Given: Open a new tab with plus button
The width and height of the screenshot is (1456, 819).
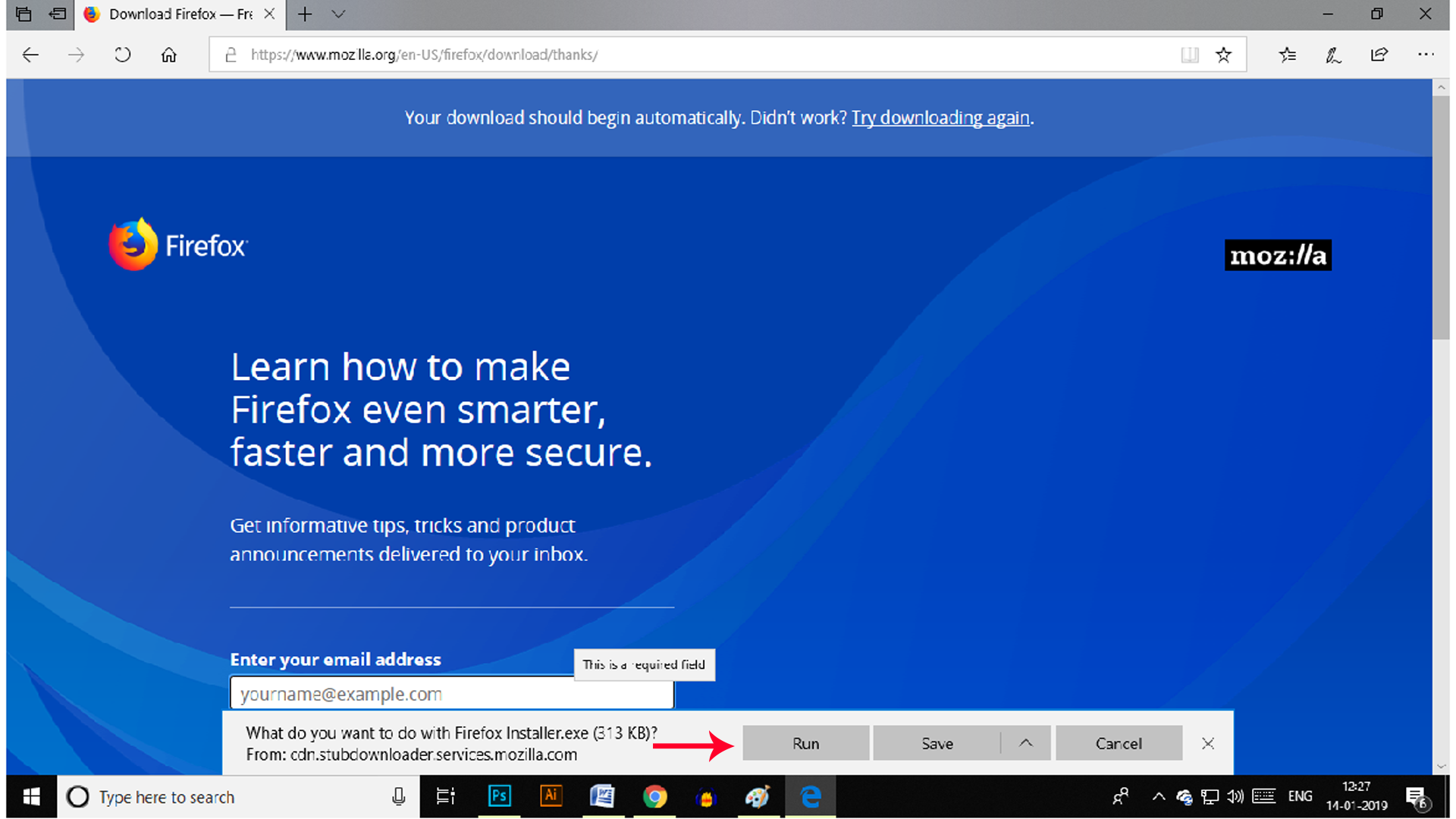Looking at the screenshot, I should coord(305,14).
